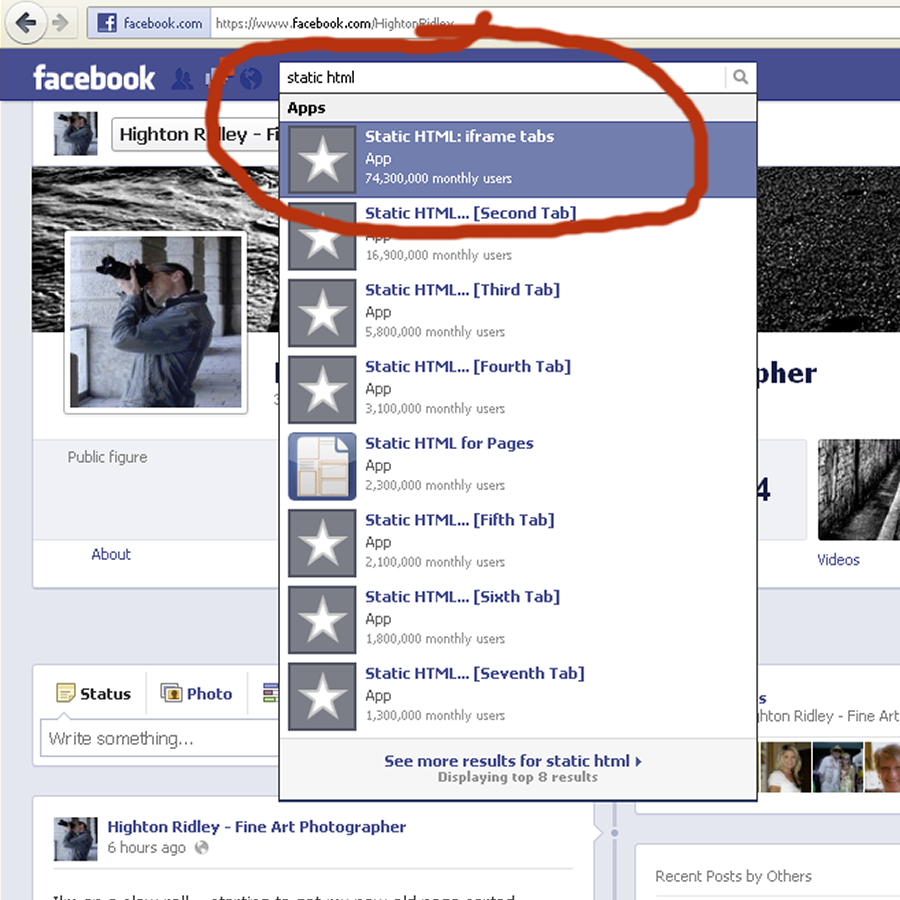Click the Recent Posts by Others heading
900x900 pixels.
click(x=733, y=876)
